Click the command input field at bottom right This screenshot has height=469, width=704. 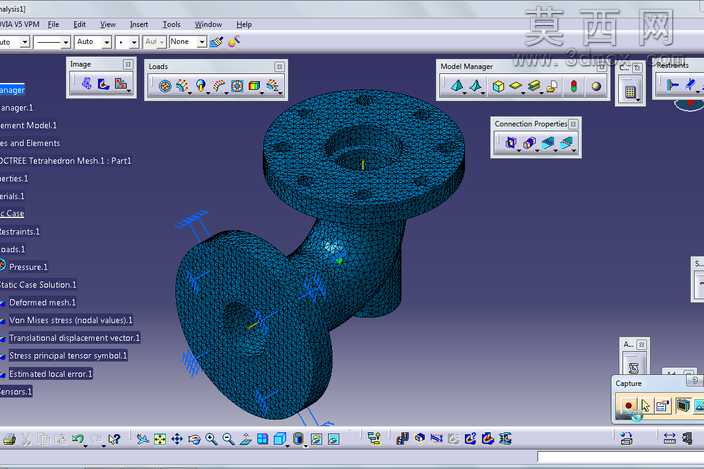coord(620,457)
